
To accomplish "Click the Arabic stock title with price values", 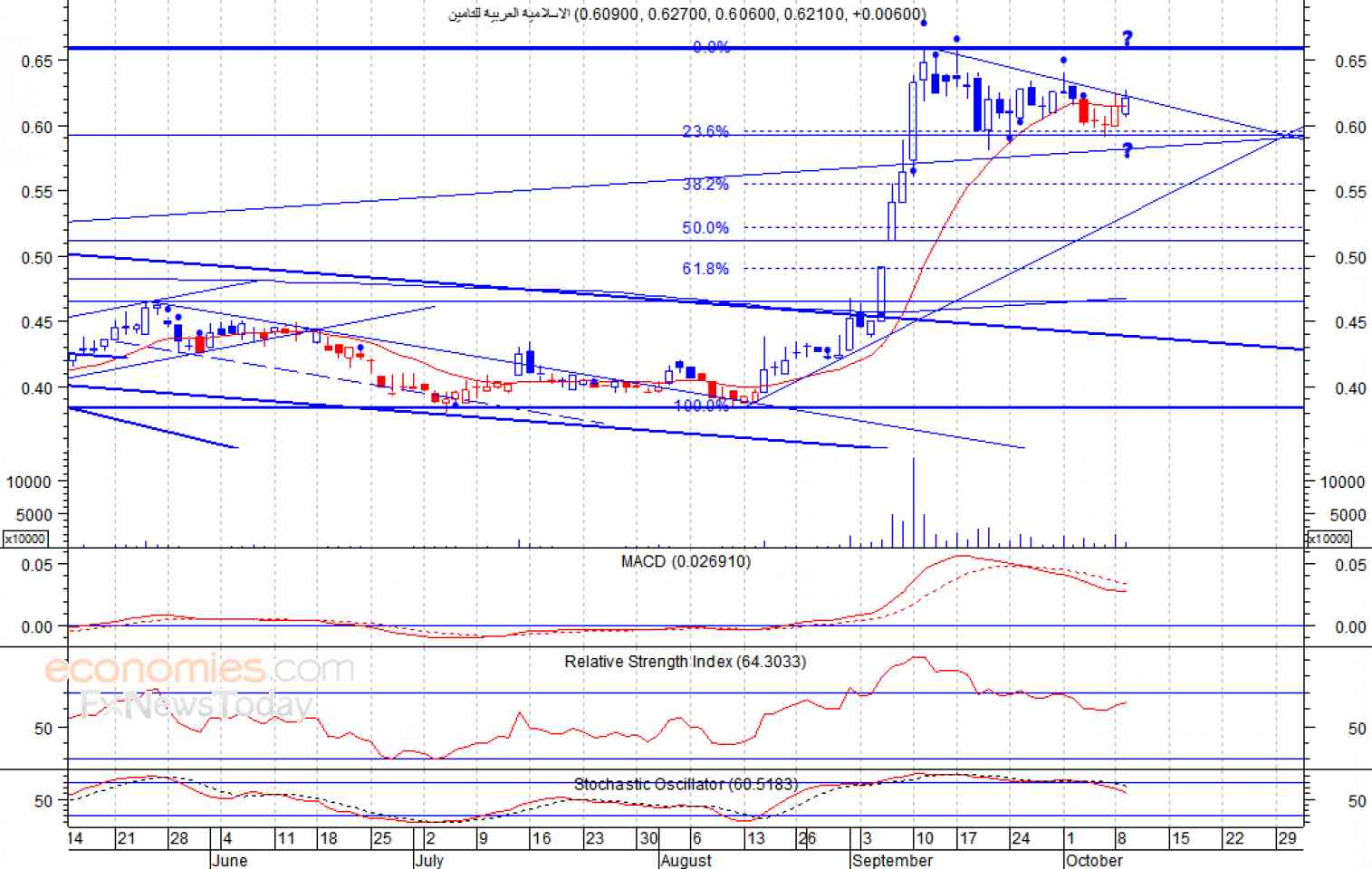I will [687, 14].
